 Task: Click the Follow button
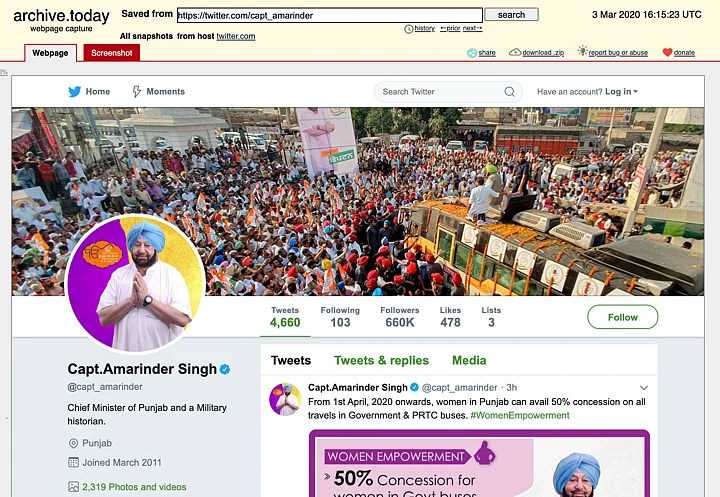click(x=622, y=317)
